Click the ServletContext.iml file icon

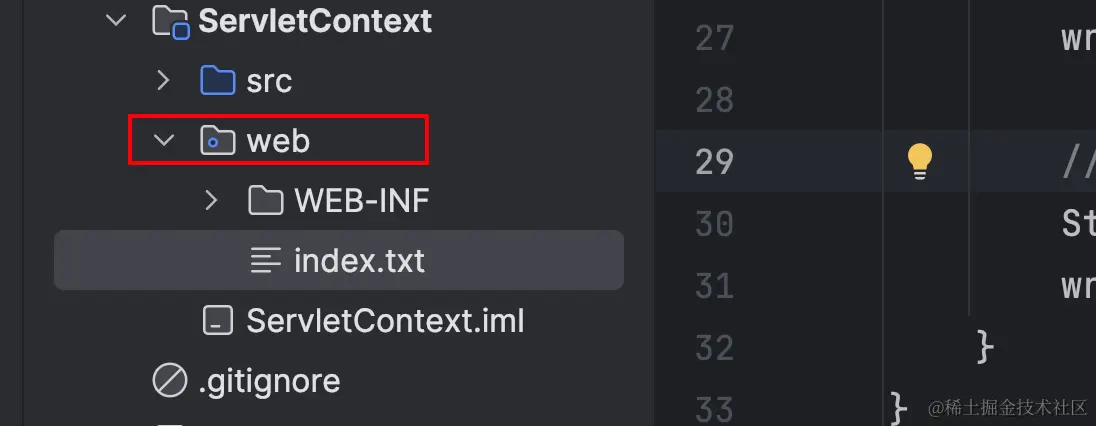click(x=217, y=320)
